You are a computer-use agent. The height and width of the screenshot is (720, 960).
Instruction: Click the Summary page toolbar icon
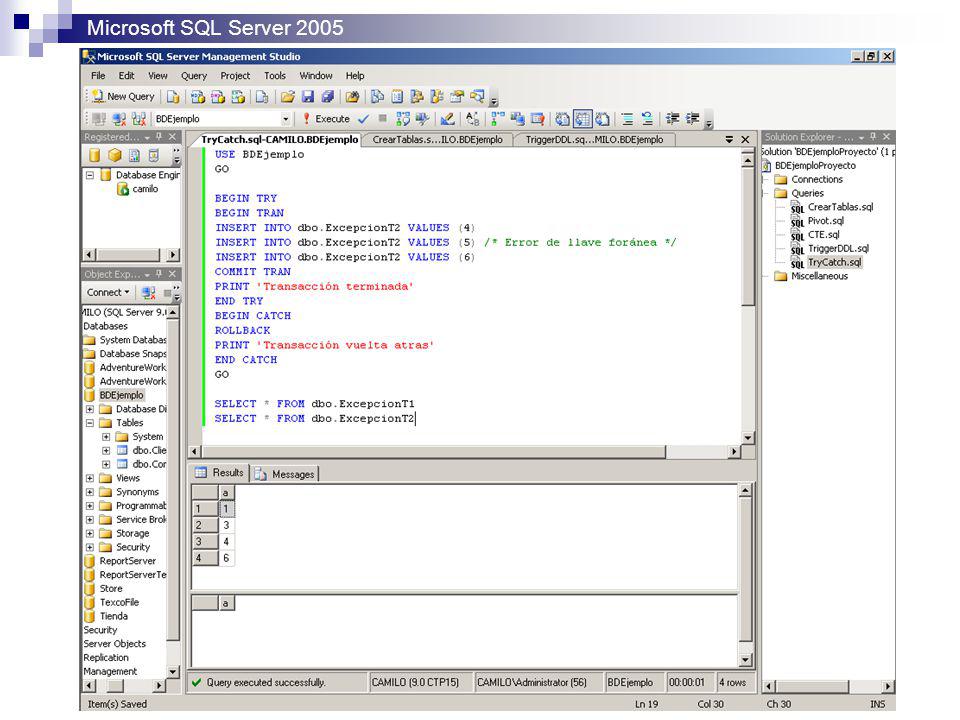click(397, 97)
